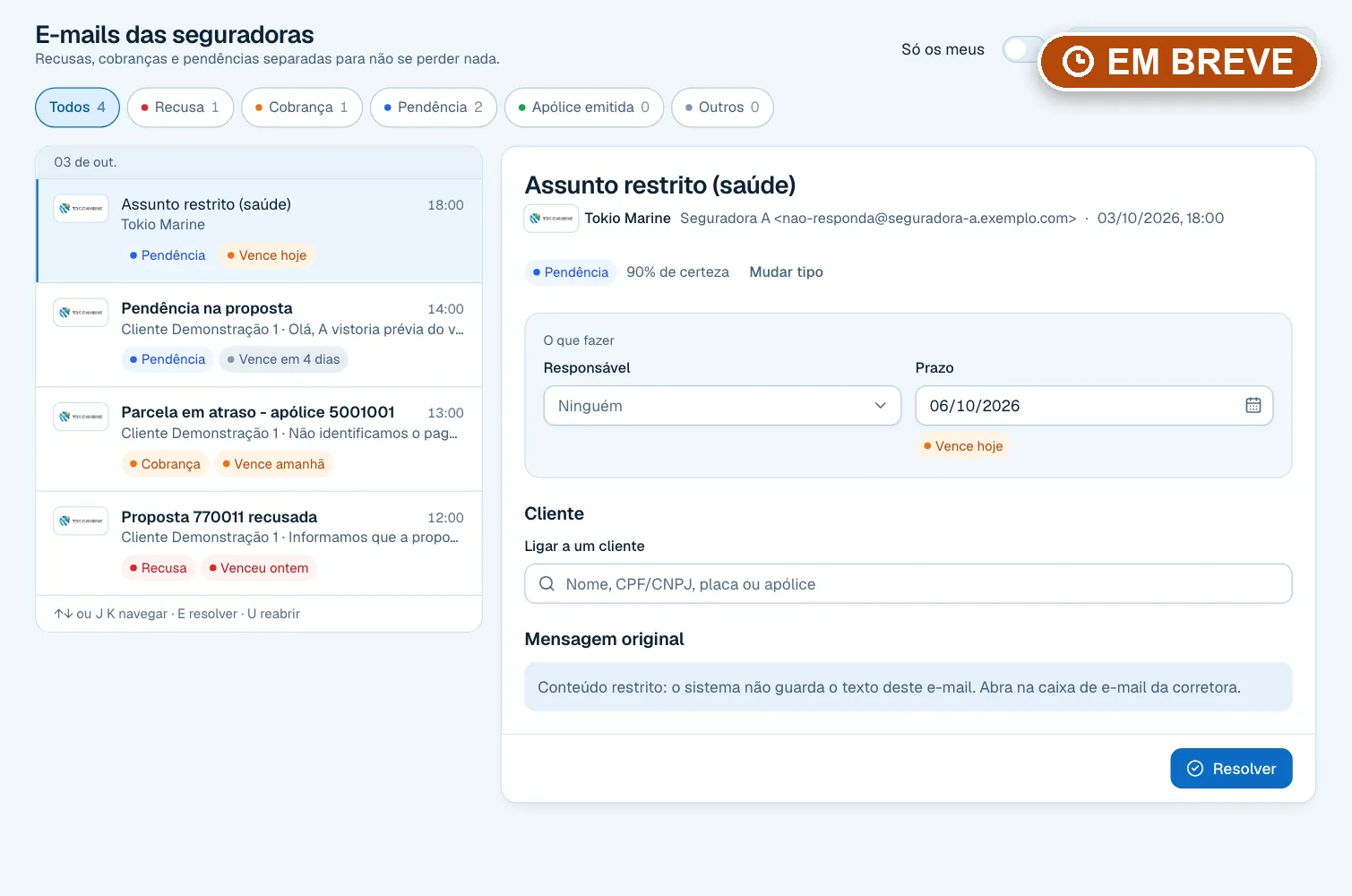The width and height of the screenshot is (1352, 896).
Task: Click the insurer logo beside Proposta 770011 recusada
Action: coord(81,521)
